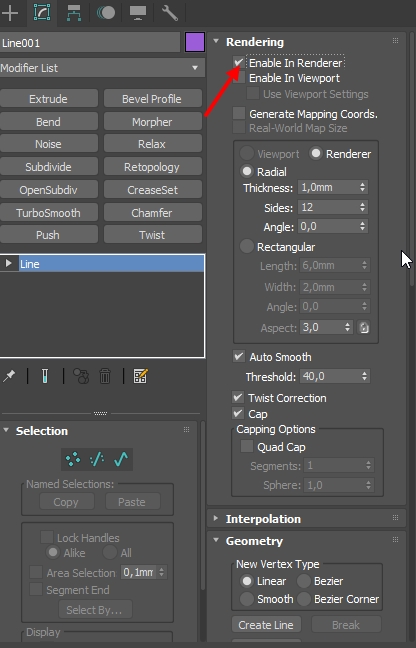Open the Display panel monitor icon
Viewport: 416px width, 648px height.
pyautogui.click(x=138, y=13)
